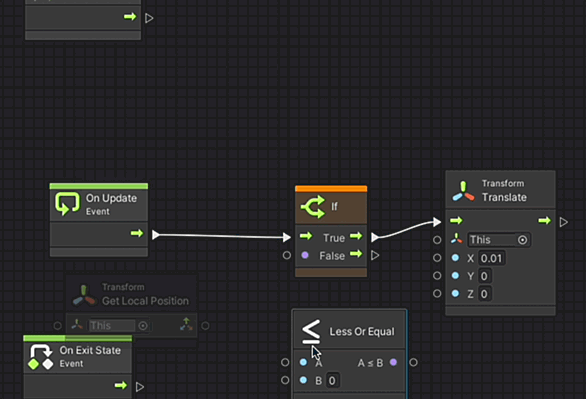The image size is (586, 399).
Task: Click the If node branch icon
Action: (x=313, y=207)
